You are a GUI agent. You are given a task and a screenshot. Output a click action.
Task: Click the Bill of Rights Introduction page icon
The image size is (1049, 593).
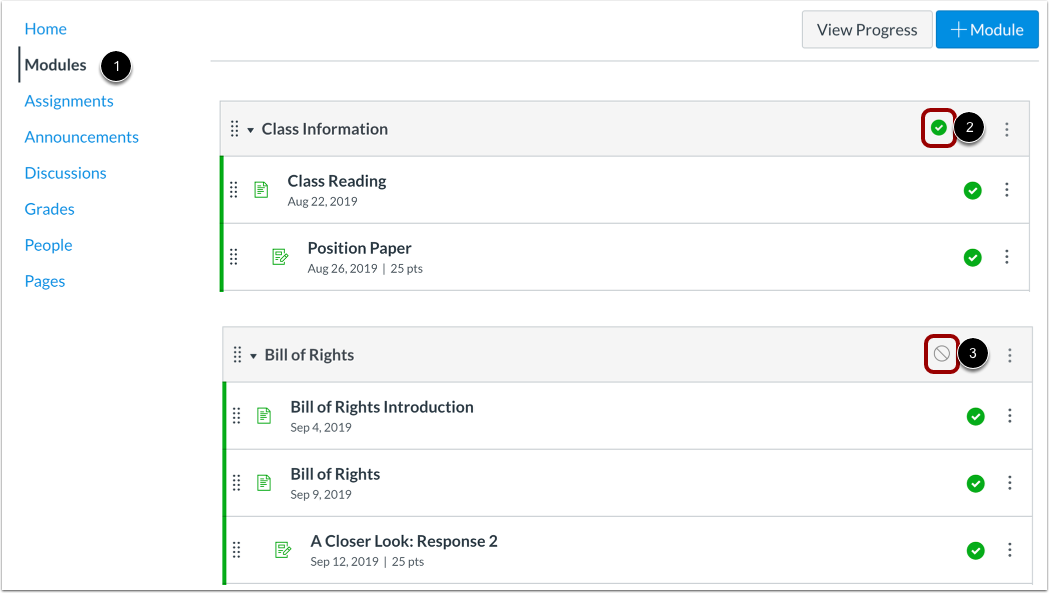[x=264, y=414]
